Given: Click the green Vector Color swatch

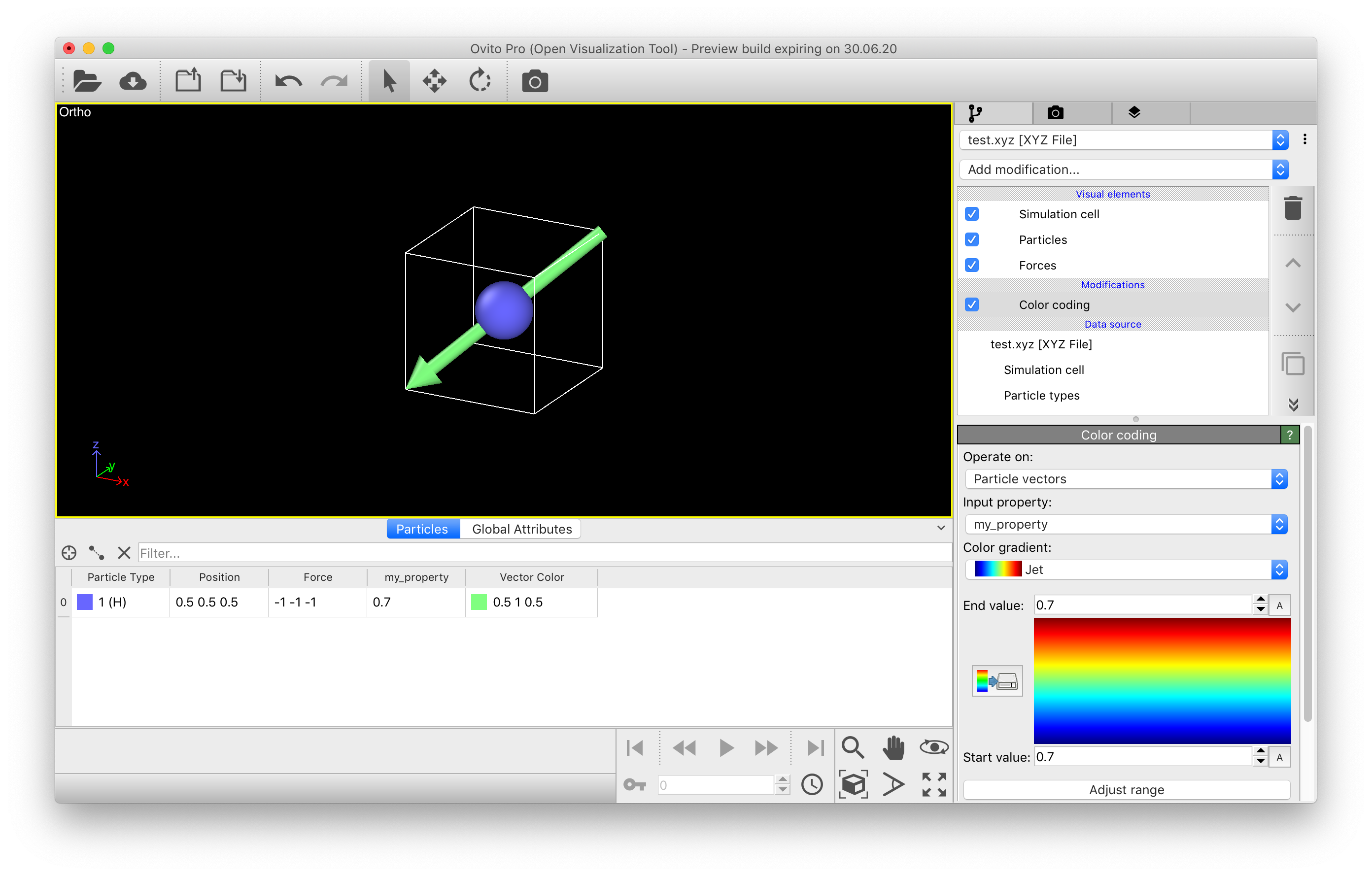Looking at the screenshot, I should pyautogui.click(x=479, y=602).
